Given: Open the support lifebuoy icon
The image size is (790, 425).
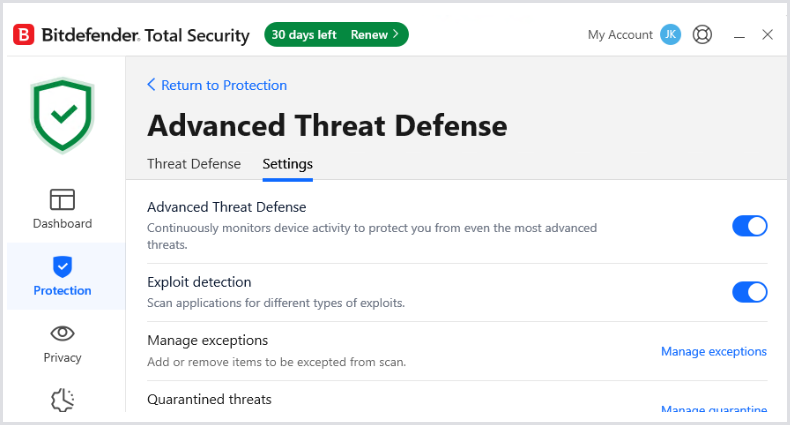Looking at the screenshot, I should (703, 35).
